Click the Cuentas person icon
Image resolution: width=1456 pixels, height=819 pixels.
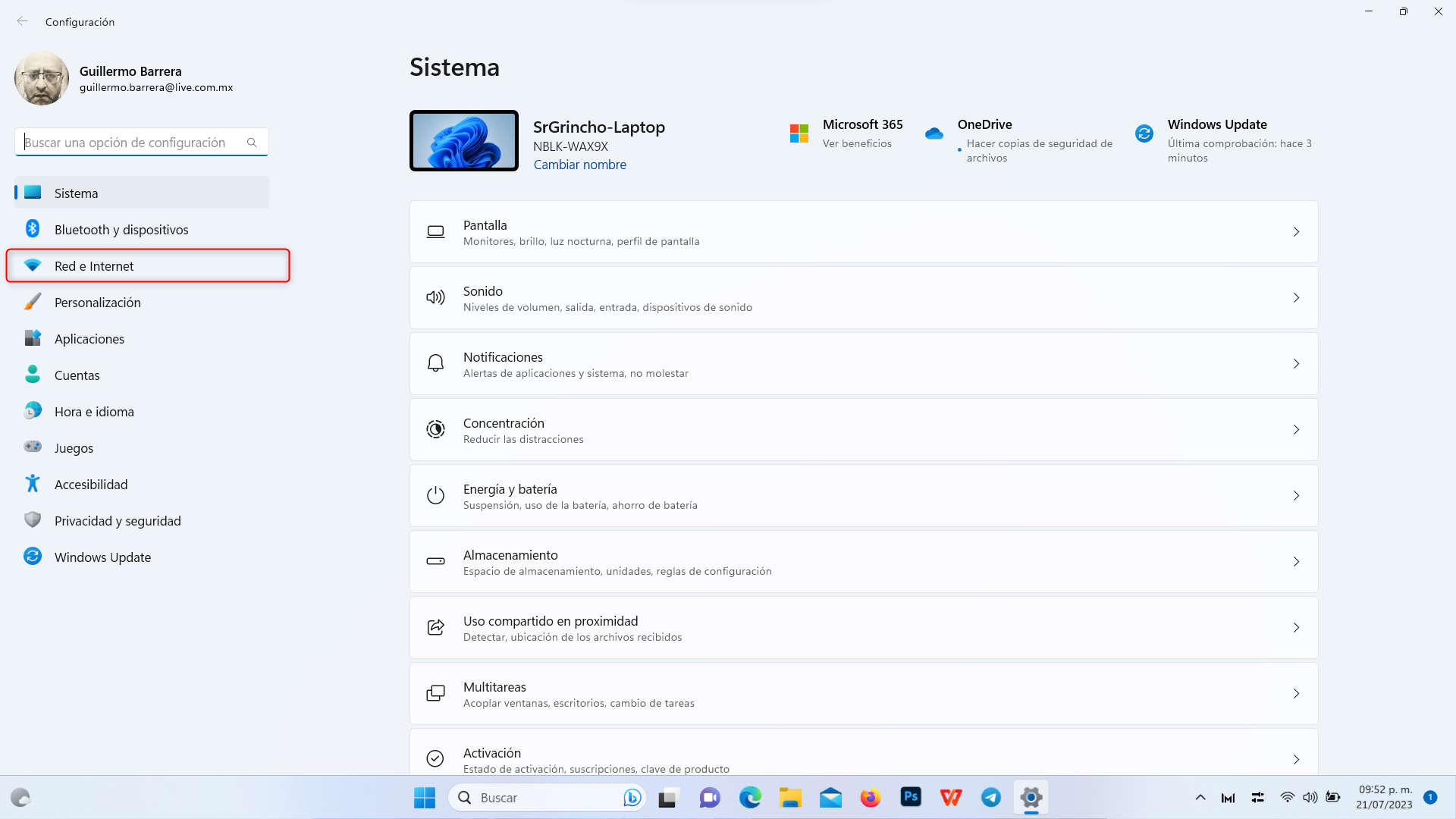(33, 375)
